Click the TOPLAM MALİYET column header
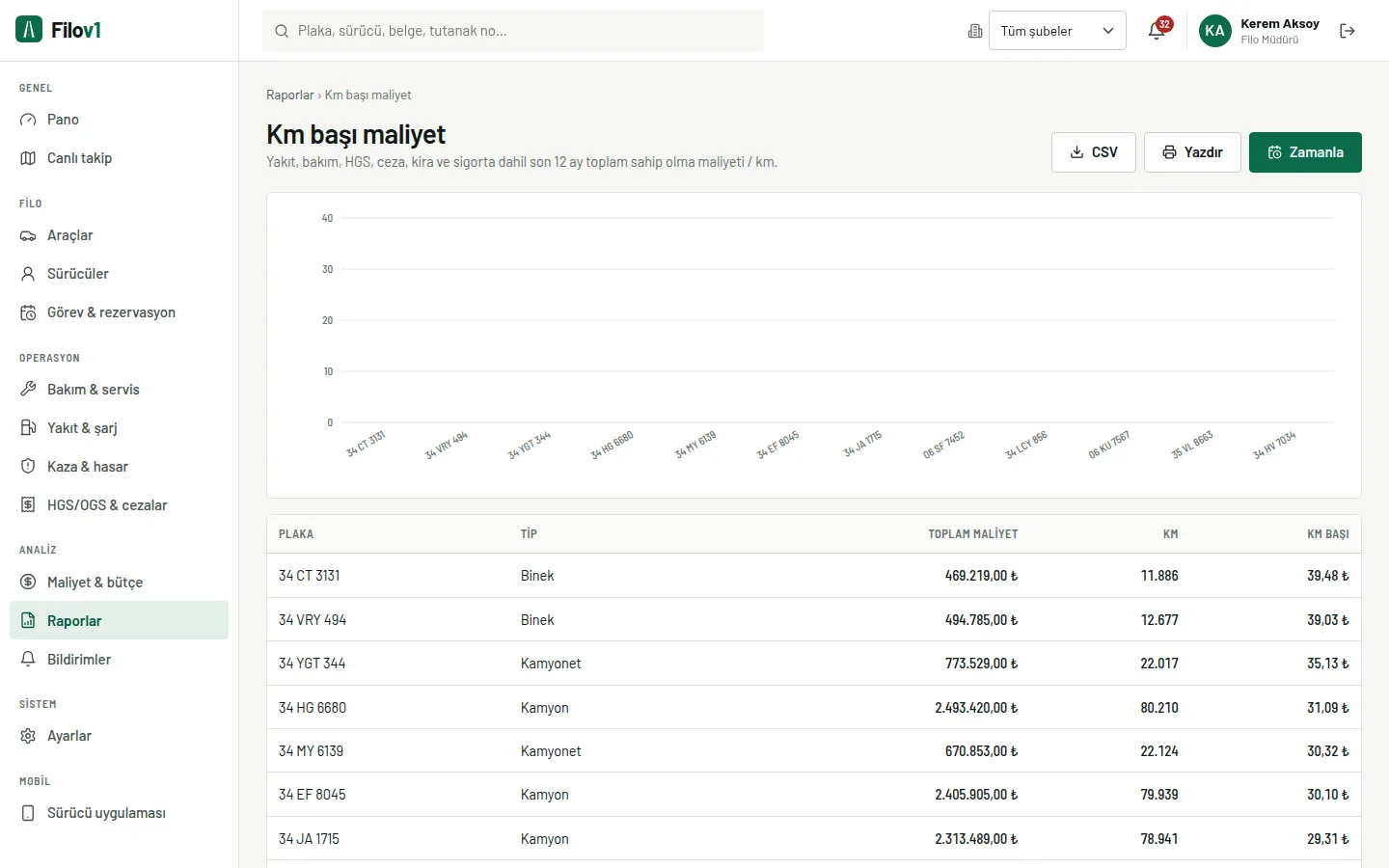The image size is (1389, 868). point(973,534)
